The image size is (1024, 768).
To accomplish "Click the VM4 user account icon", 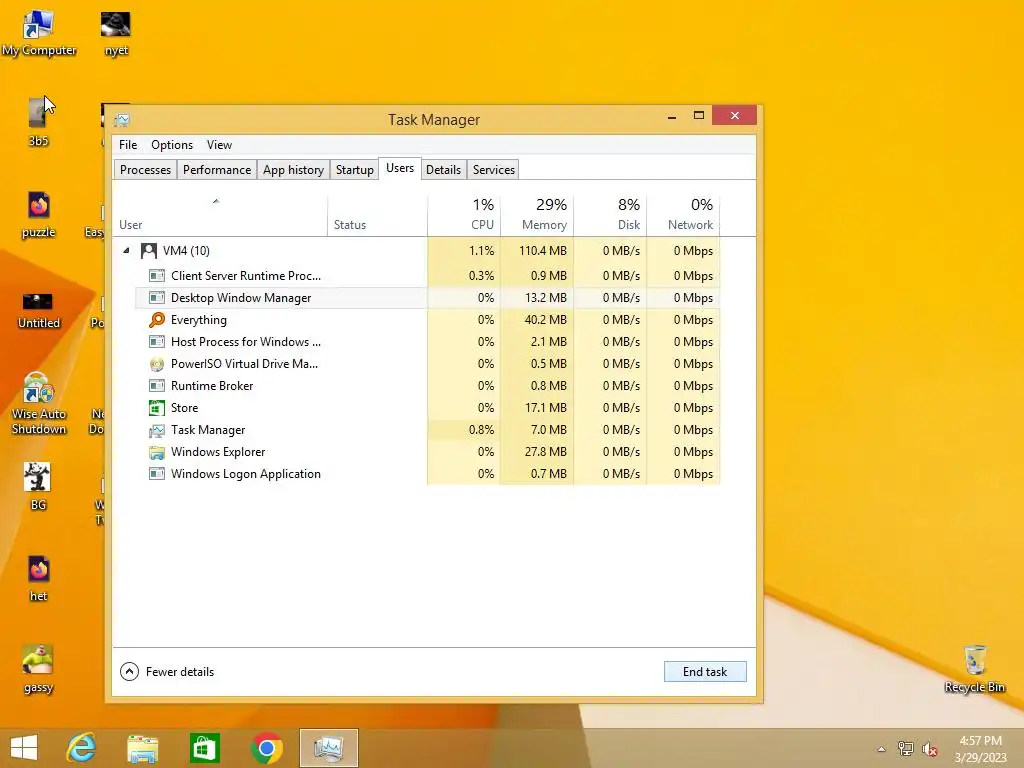I will pos(148,251).
